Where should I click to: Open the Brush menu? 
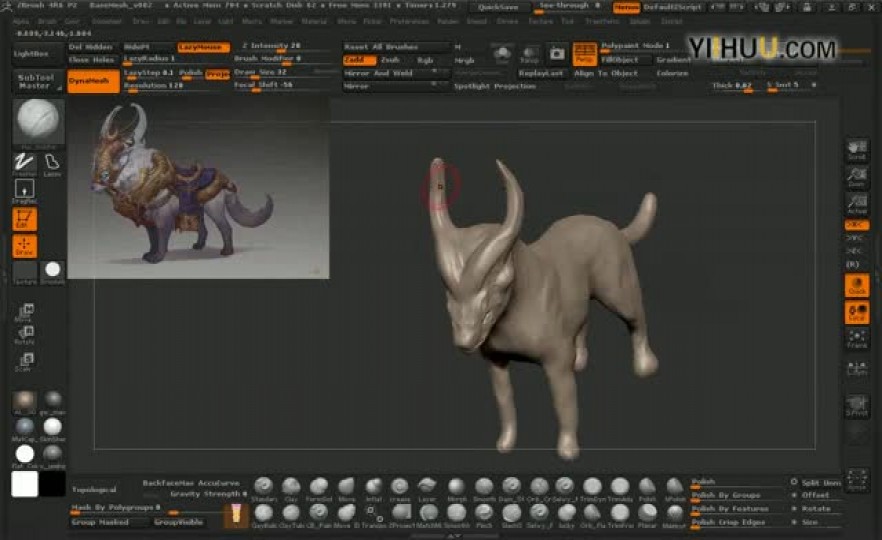(47, 21)
